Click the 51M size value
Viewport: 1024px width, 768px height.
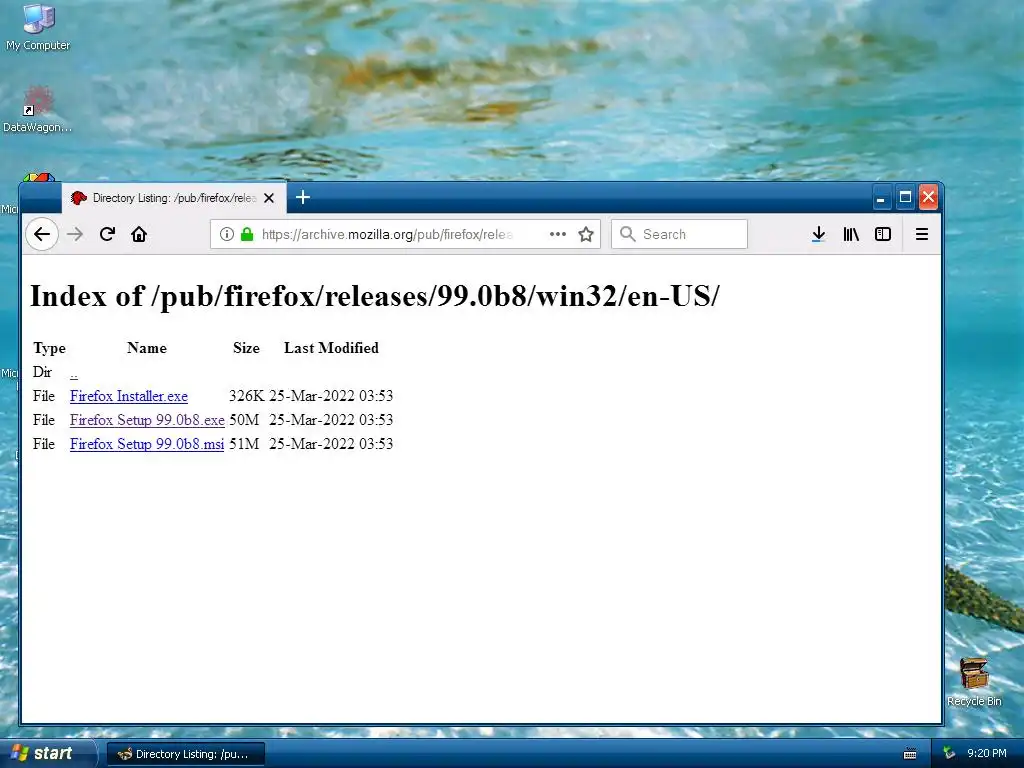pyautogui.click(x=244, y=444)
